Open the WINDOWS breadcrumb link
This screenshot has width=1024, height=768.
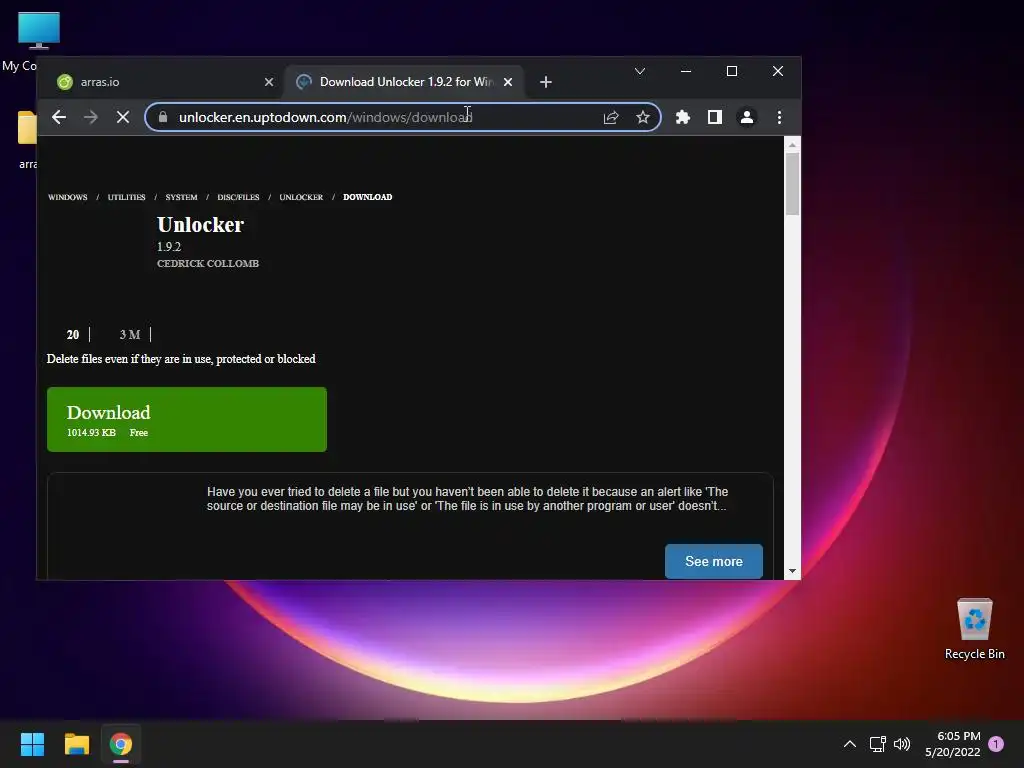click(x=67, y=197)
